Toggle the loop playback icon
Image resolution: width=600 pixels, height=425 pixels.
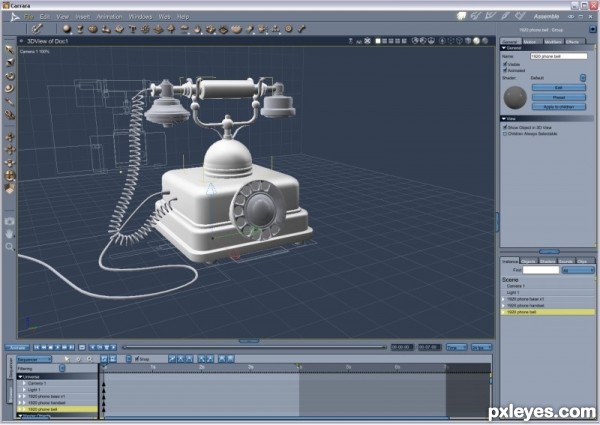click(82, 347)
